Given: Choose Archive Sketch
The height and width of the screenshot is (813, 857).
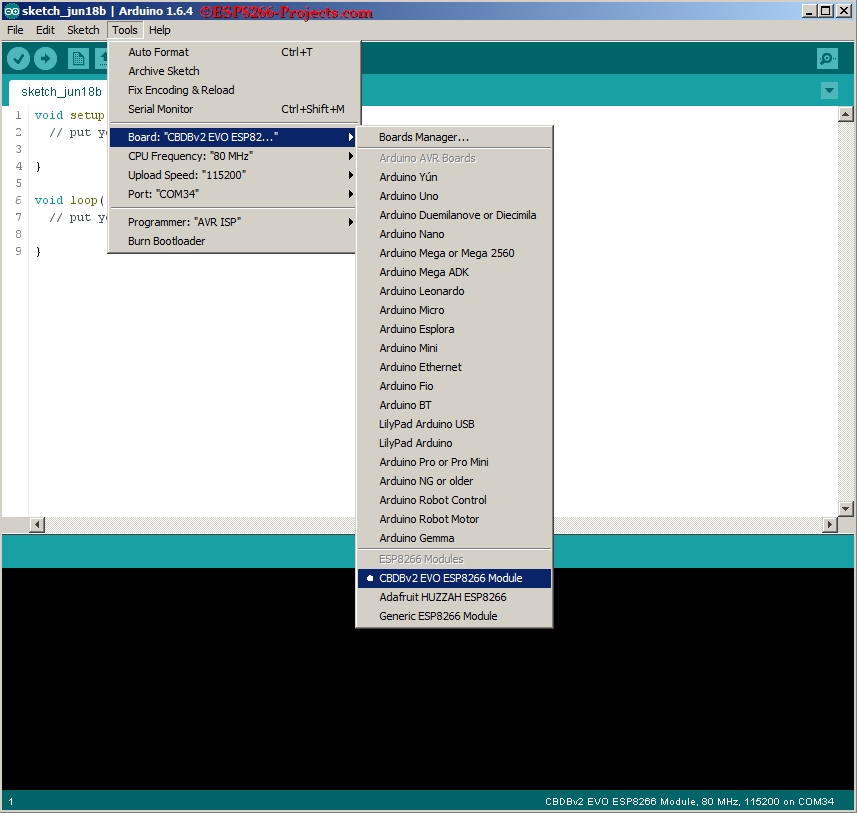Looking at the screenshot, I should [x=234, y=71].
